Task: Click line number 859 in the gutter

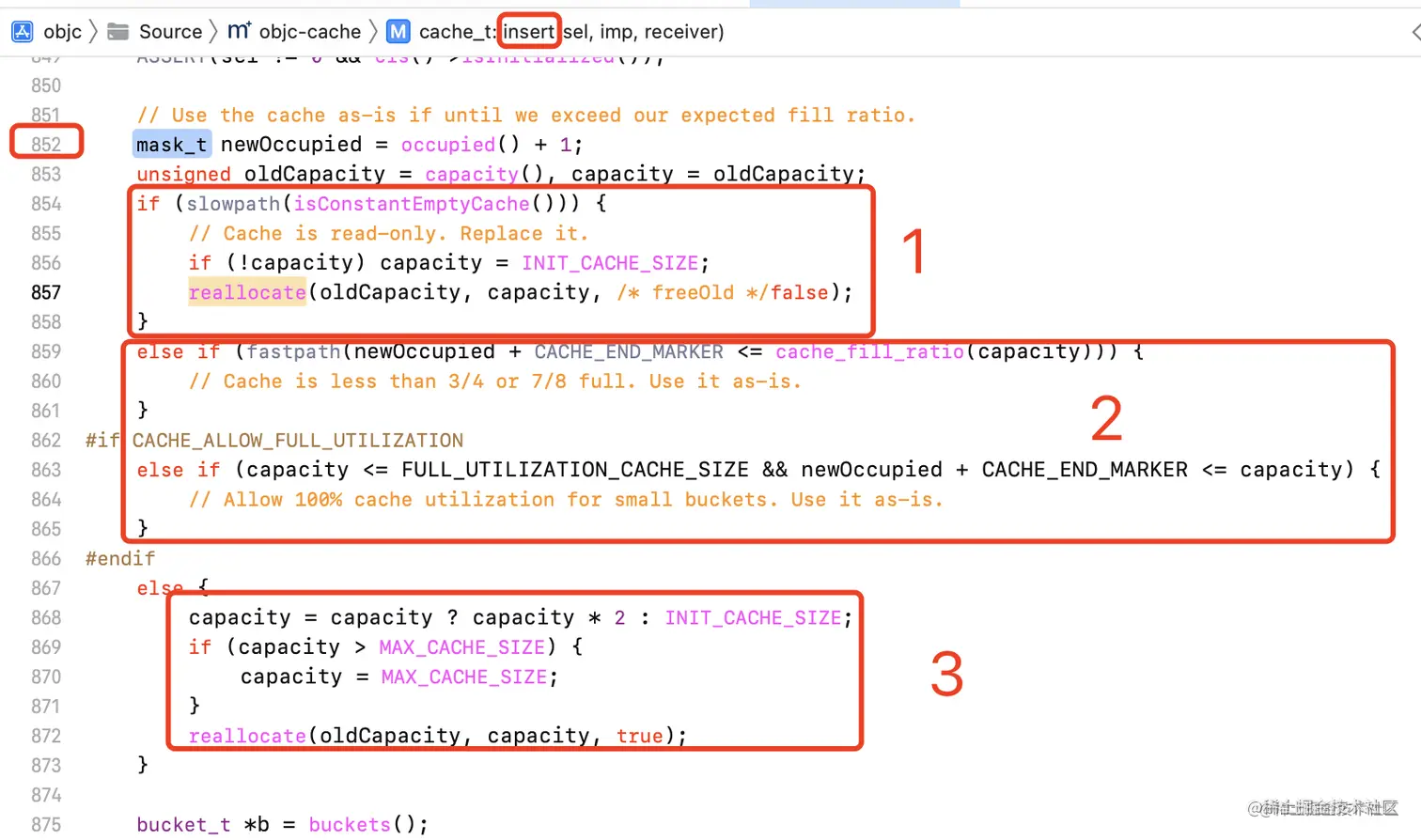Action: (46, 352)
